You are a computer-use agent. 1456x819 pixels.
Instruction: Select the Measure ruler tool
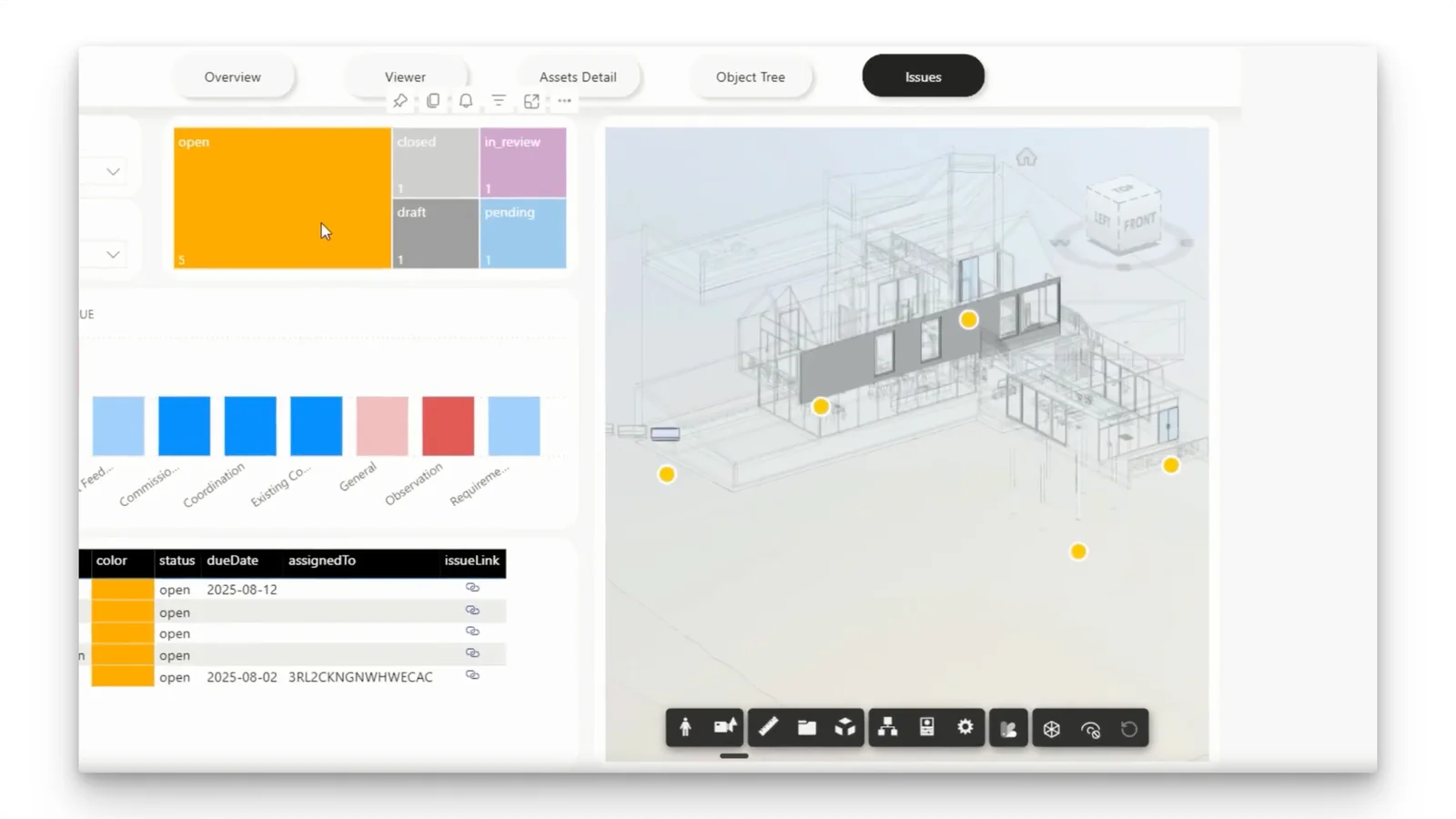click(x=768, y=728)
